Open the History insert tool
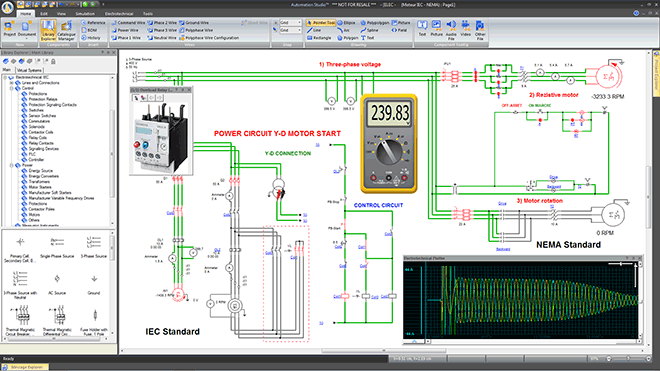660x371 pixels. [90, 38]
